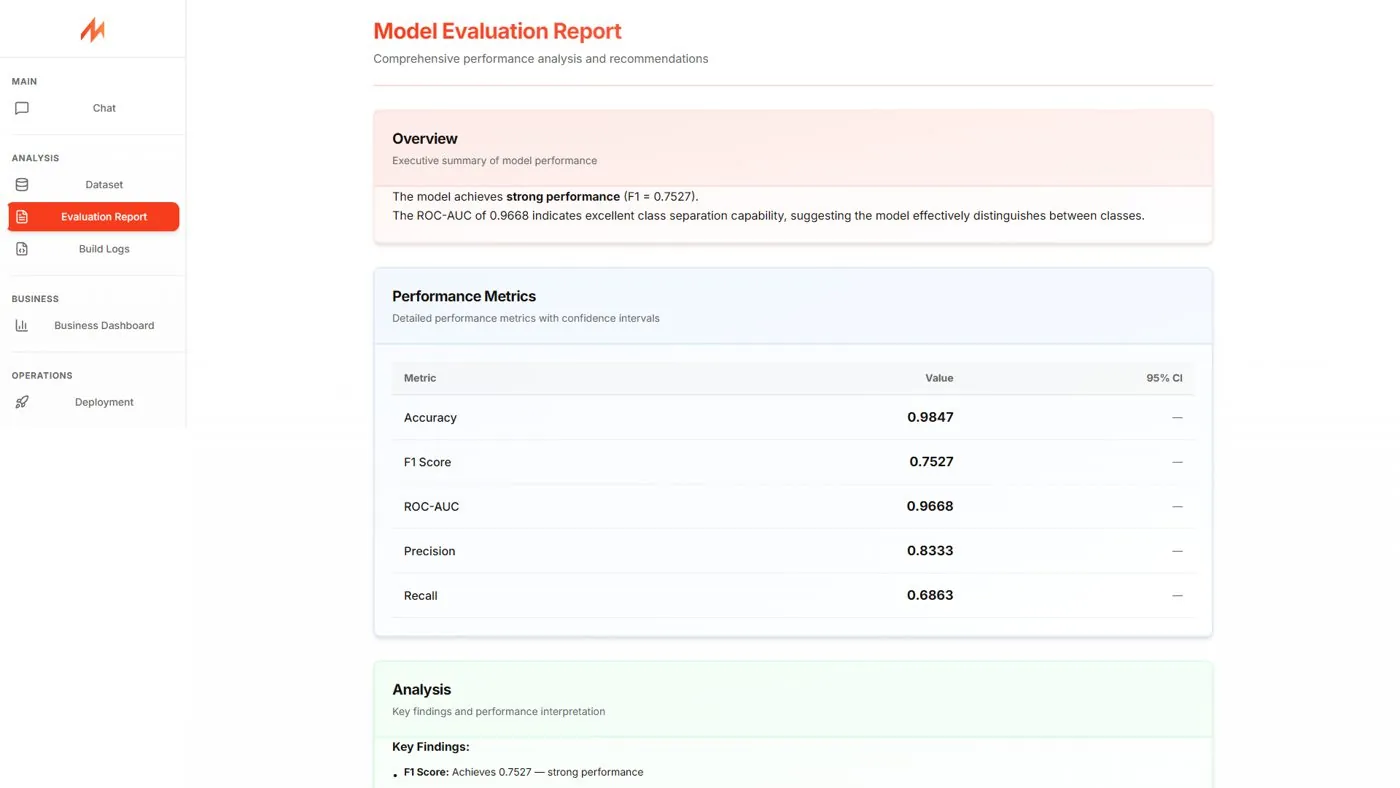1400x788 pixels.
Task: Click the Business Dashboard bar chart icon
Action: [x=22, y=326]
